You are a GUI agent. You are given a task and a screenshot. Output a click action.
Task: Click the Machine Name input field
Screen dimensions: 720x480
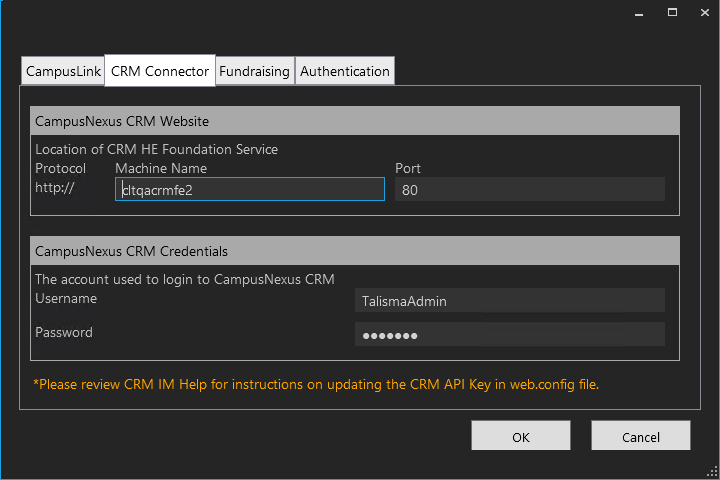250,189
